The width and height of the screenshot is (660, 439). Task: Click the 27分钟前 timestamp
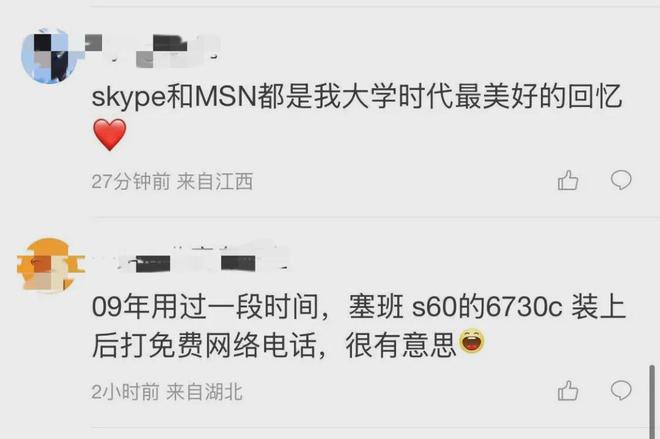pyautogui.click(x=131, y=182)
